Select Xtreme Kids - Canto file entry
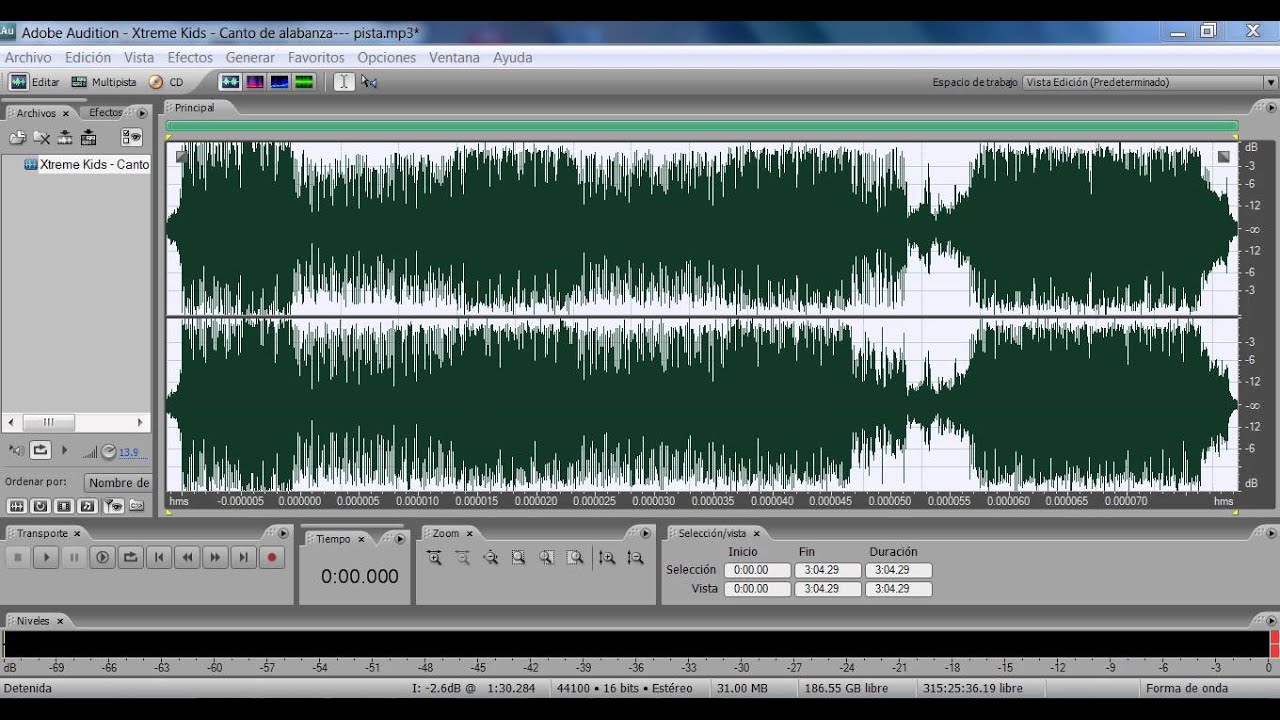Screen dimensions: 1280x720 pyautogui.click(x=87, y=164)
